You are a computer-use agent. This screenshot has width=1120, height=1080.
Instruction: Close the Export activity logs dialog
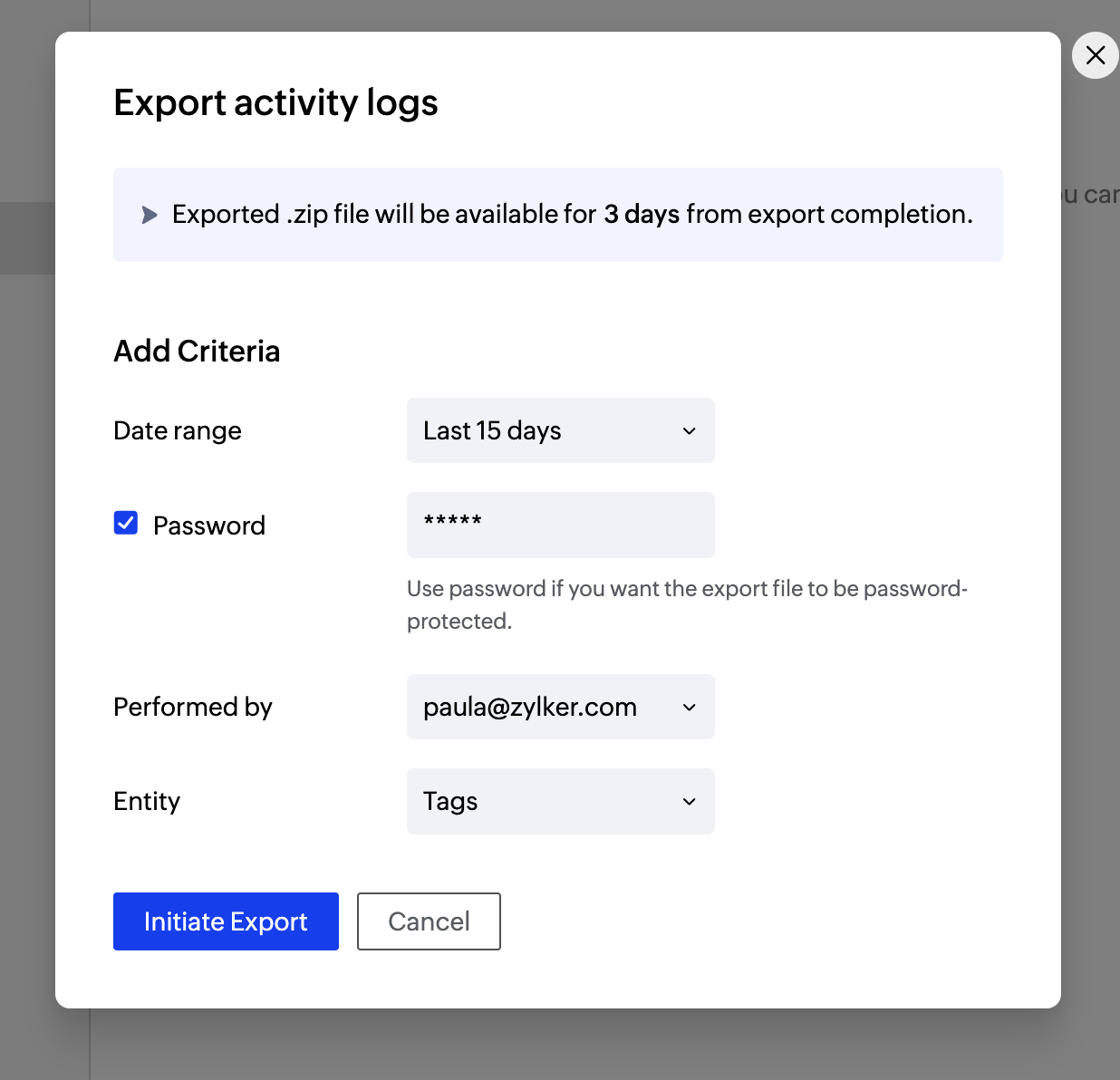coord(1095,55)
